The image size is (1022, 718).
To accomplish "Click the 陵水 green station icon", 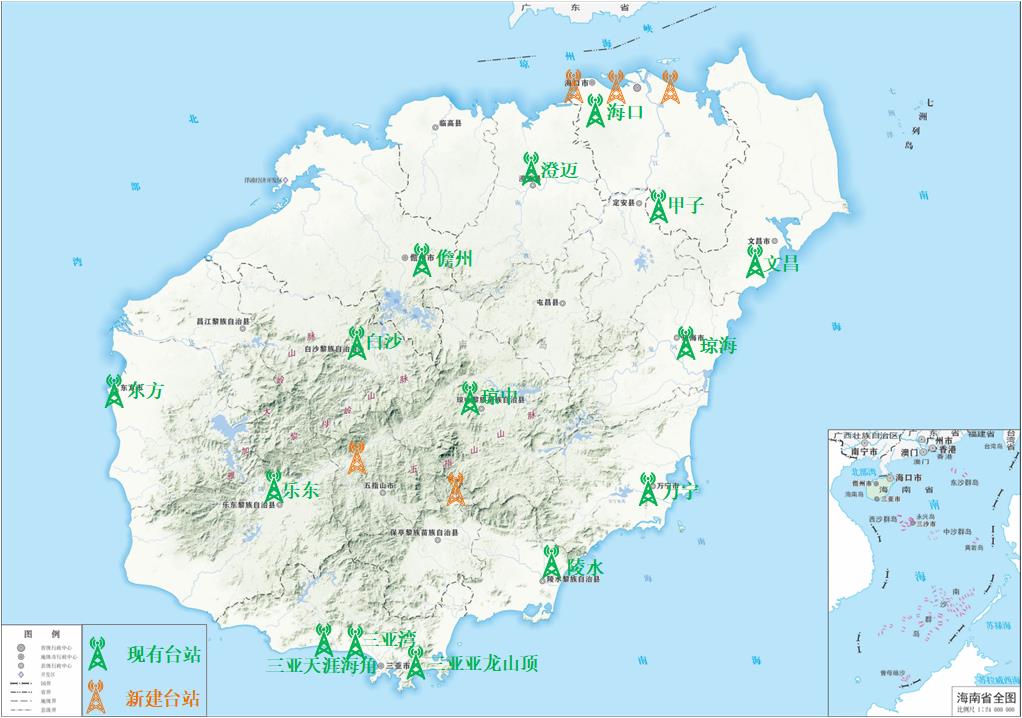I will (551, 562).
